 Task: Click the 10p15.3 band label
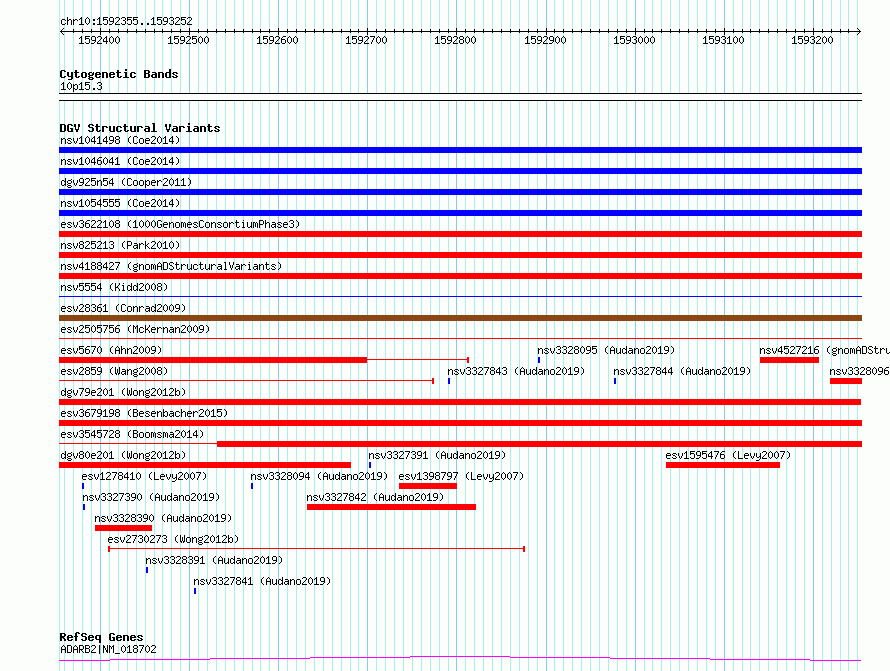[81, 86]
